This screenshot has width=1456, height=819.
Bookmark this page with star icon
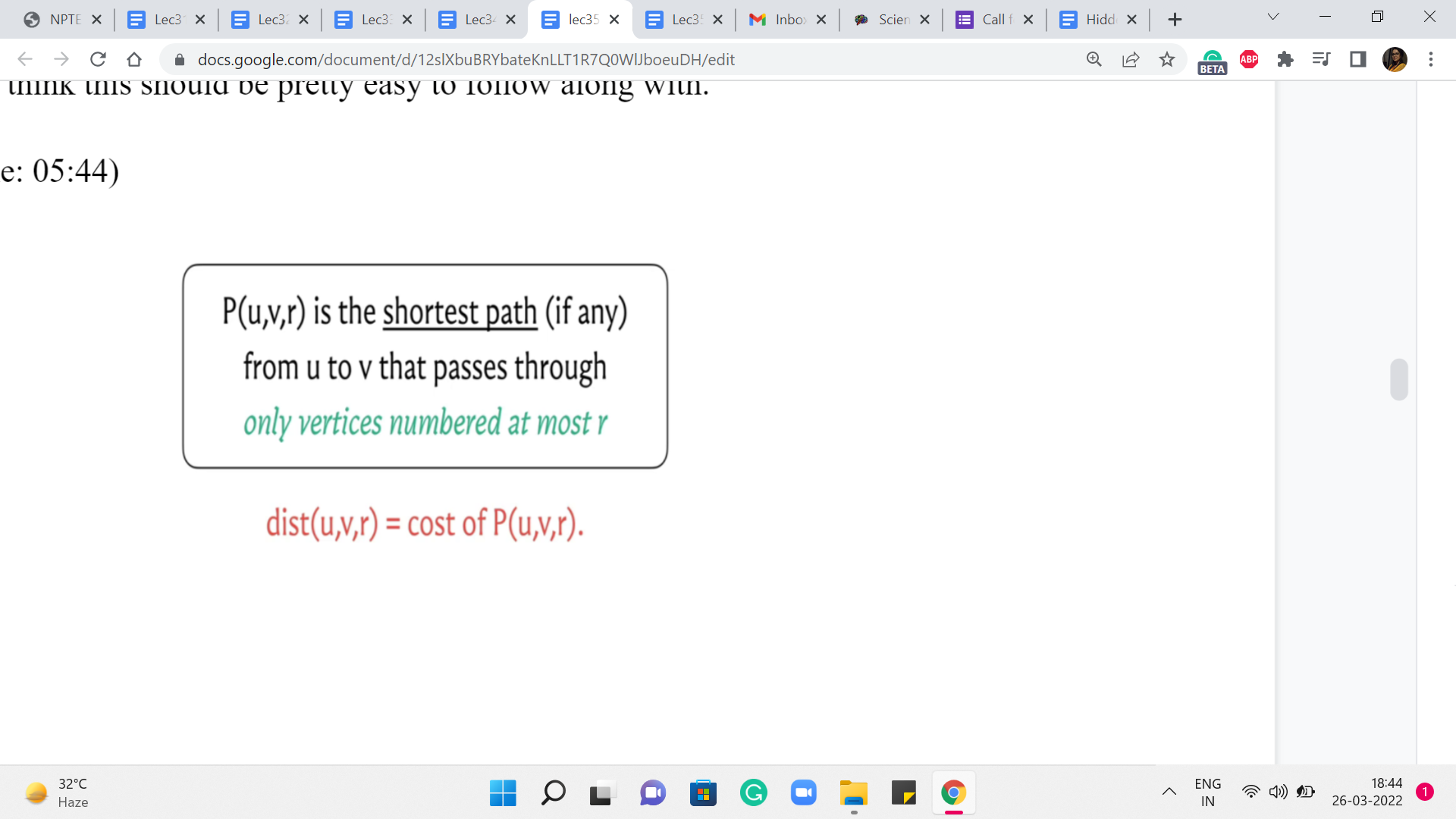tap(1166, 59)
